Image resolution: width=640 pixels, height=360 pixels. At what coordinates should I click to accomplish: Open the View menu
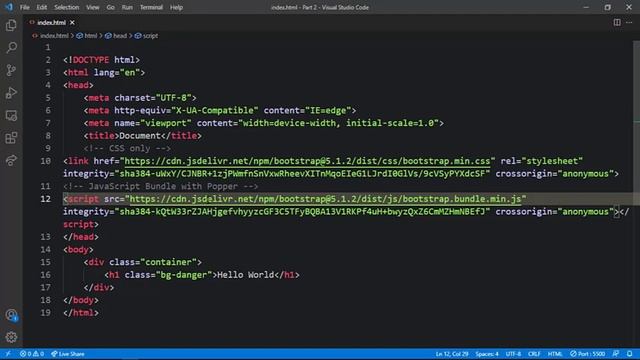click(93, 7)
